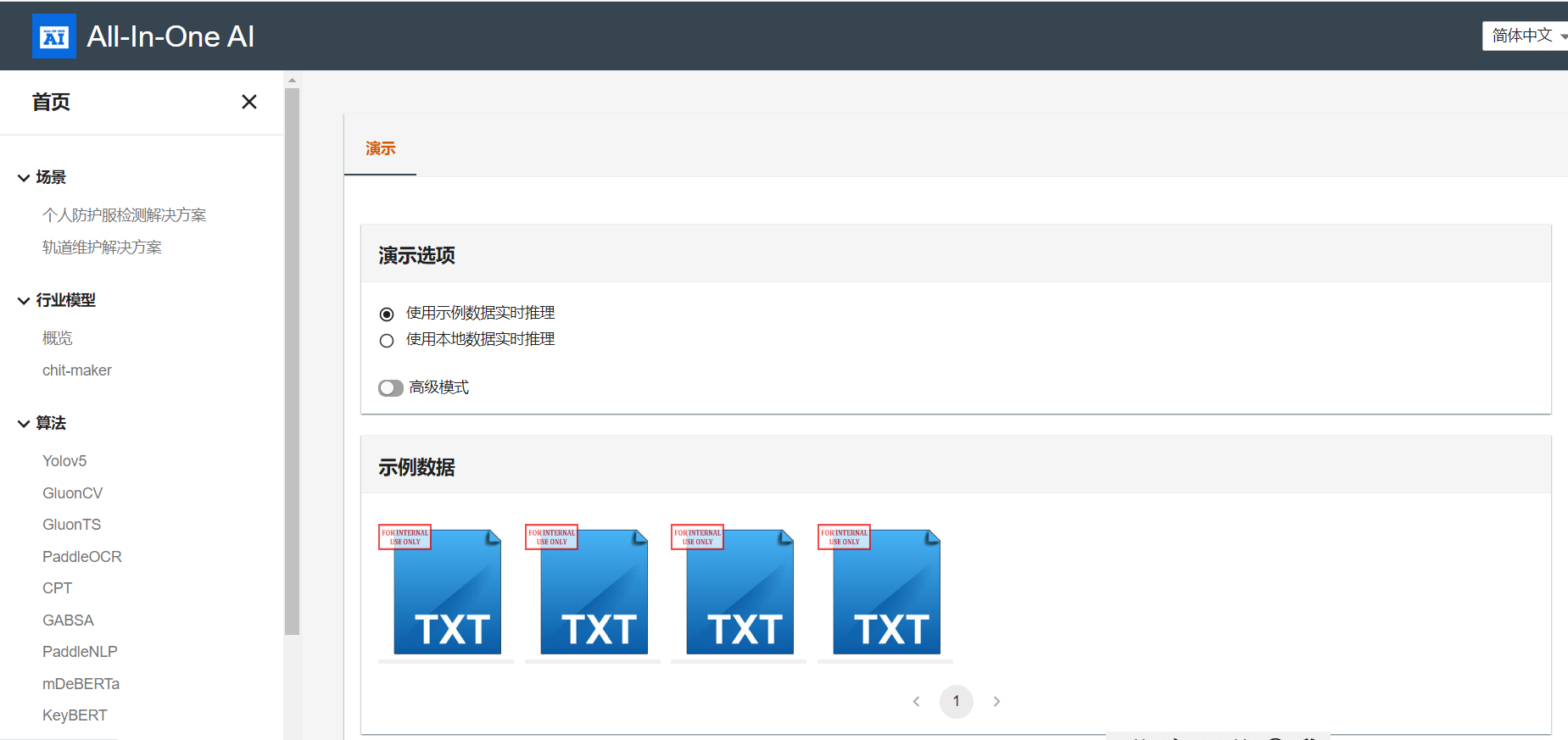Close the 首页 sidebar panel

pyautogui.click(x=248, y=102)
